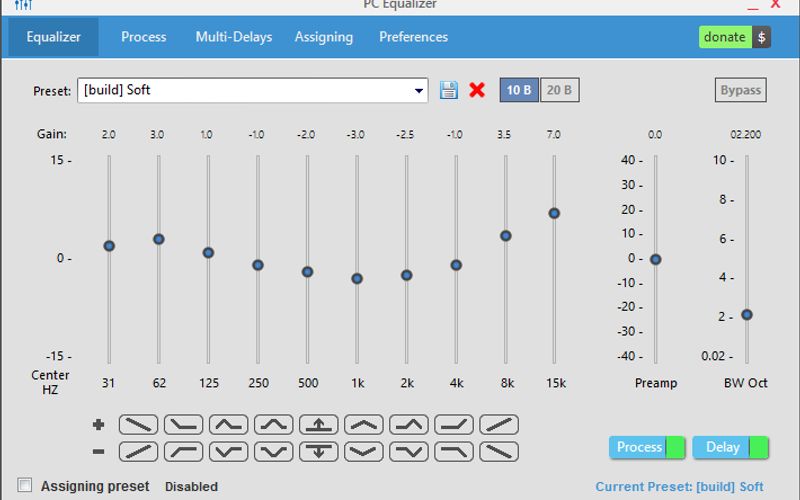Save preset with the floppy disk icon
The width and height of the screenshot is (800, 500).
click(x=448, y=90)
